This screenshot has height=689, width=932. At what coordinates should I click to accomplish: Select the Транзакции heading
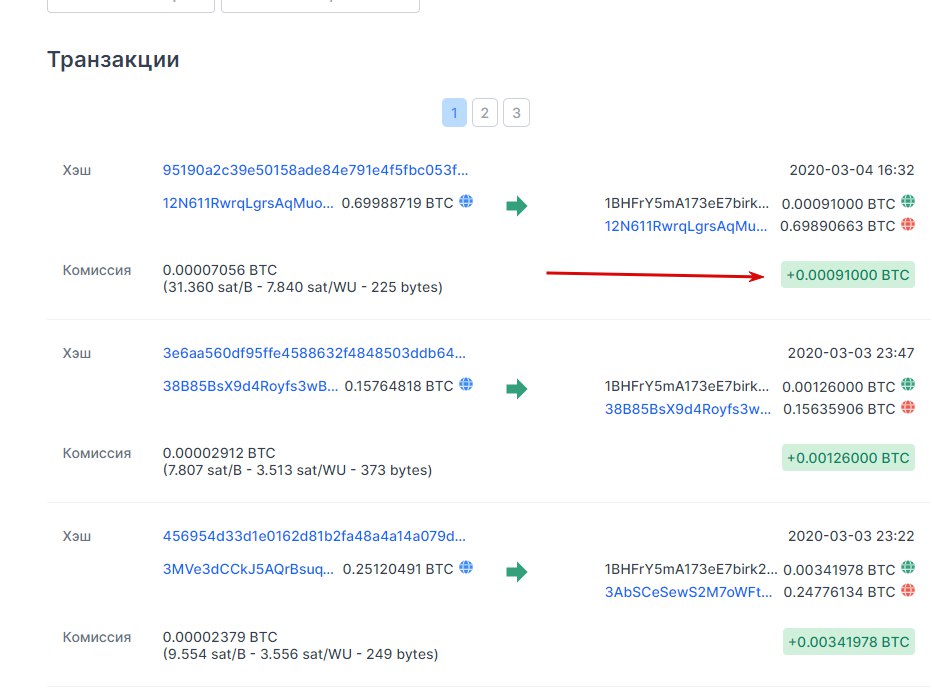(113, 60)
